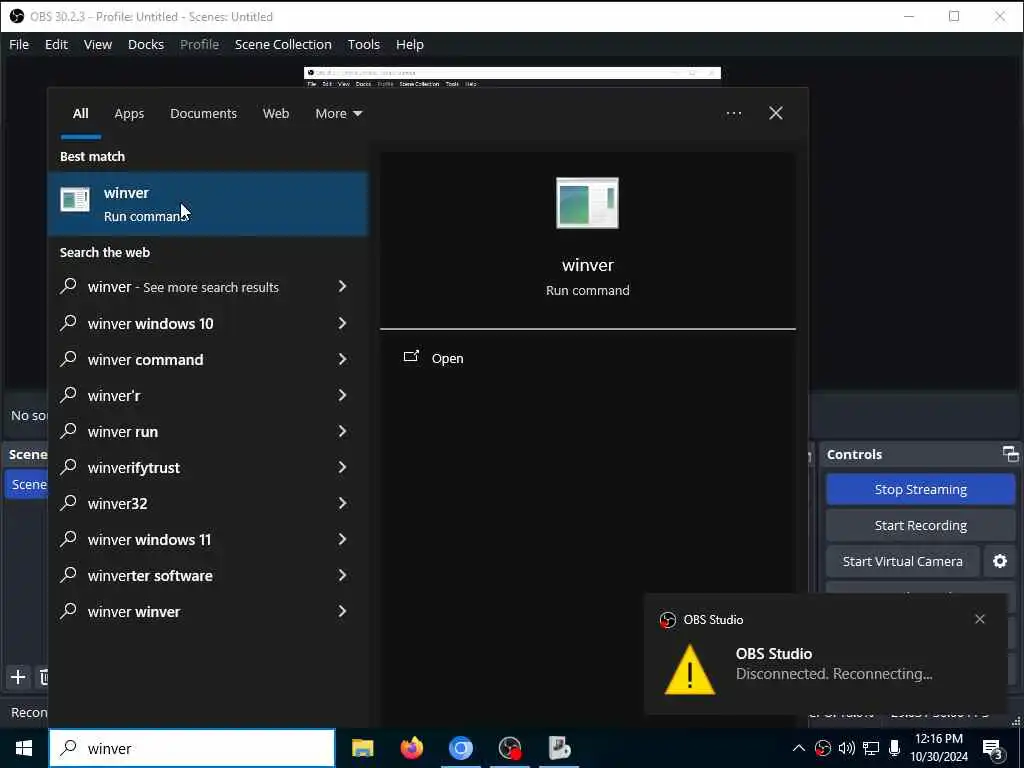The height and width of the screenshot is (768, 1024).
Task: Expand arrow for 'winver winver' suggestion
Action: (x=342, y=611)
